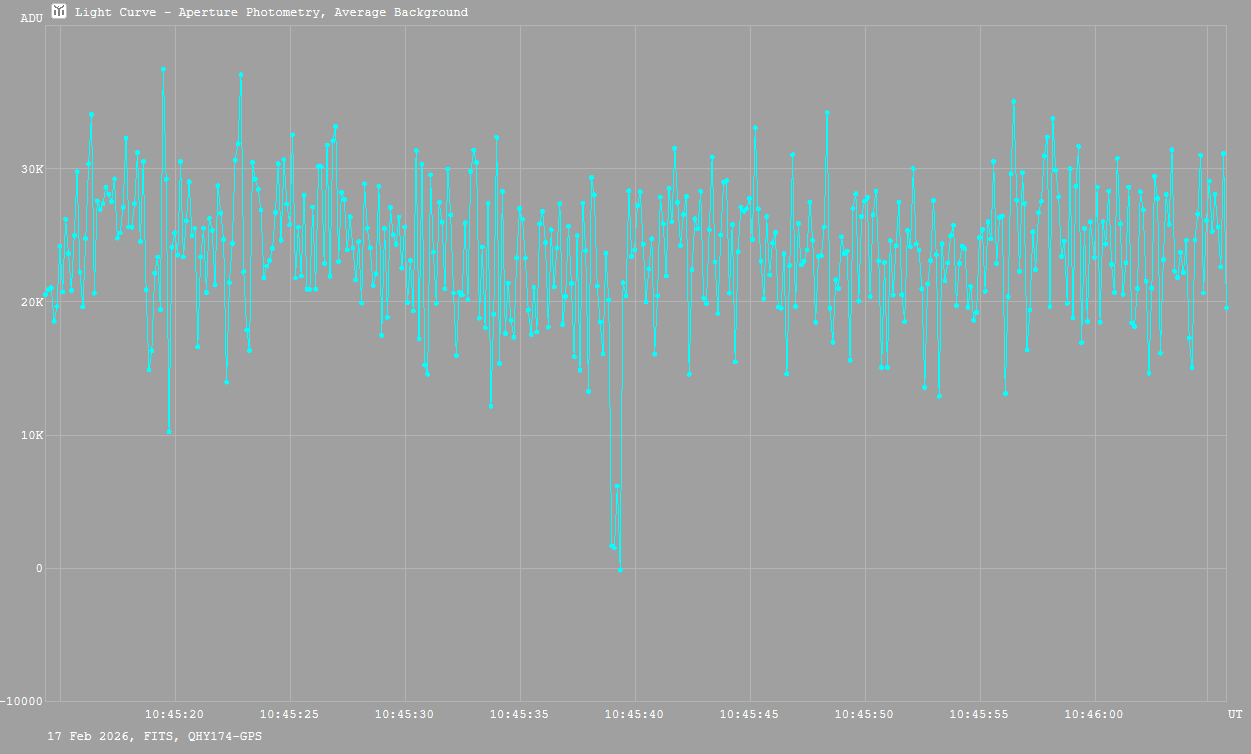The height and width of the screenshot is (754, 1251).
Task: Click the 10:45:40 time tick label
Action: 635,714
